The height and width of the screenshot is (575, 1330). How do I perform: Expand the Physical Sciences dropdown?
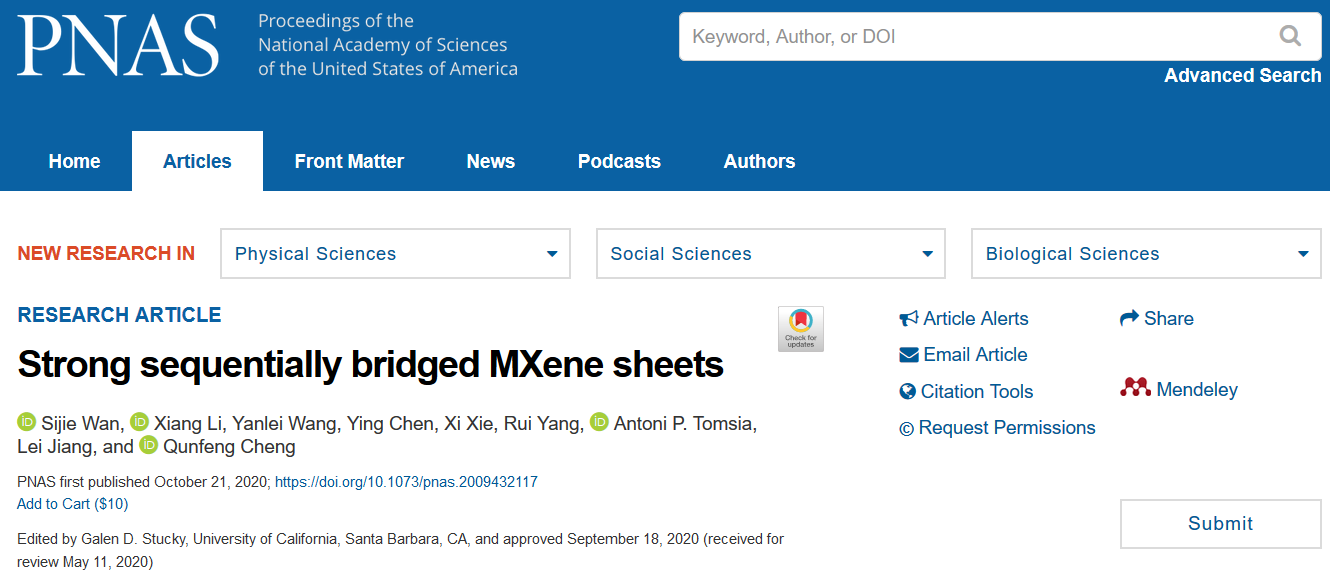[x=396, y=254]
